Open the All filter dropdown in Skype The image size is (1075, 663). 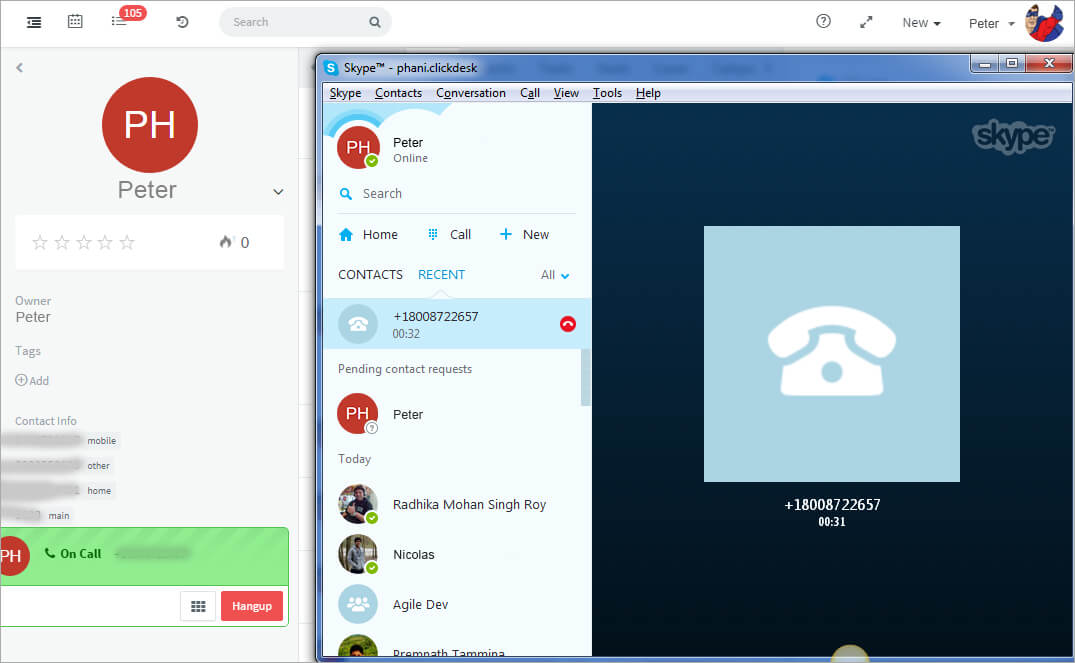555,275
